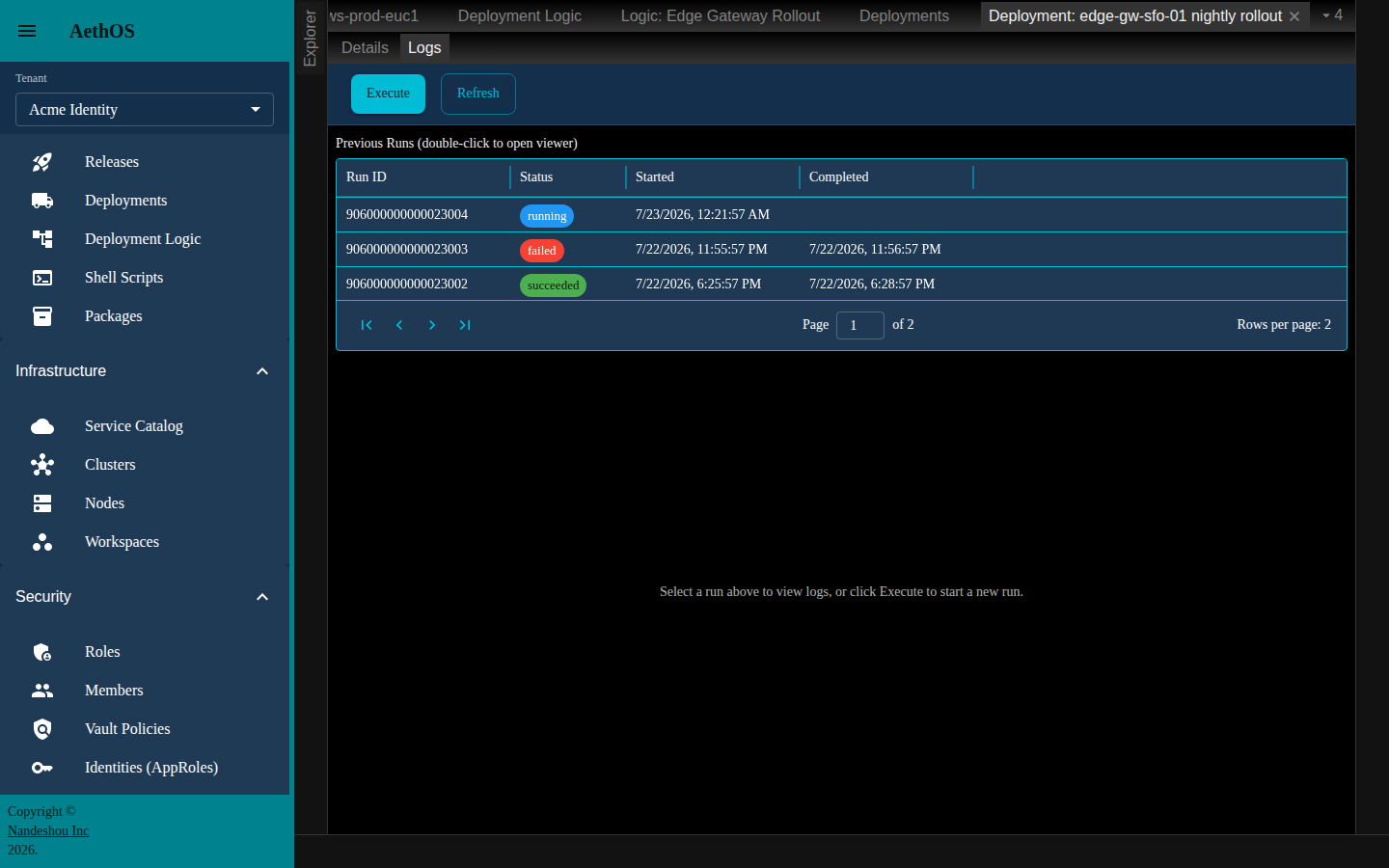This screenshot has height=868, width=1389.
Task: Click the Members people icon
Action: tap(42, 691)
